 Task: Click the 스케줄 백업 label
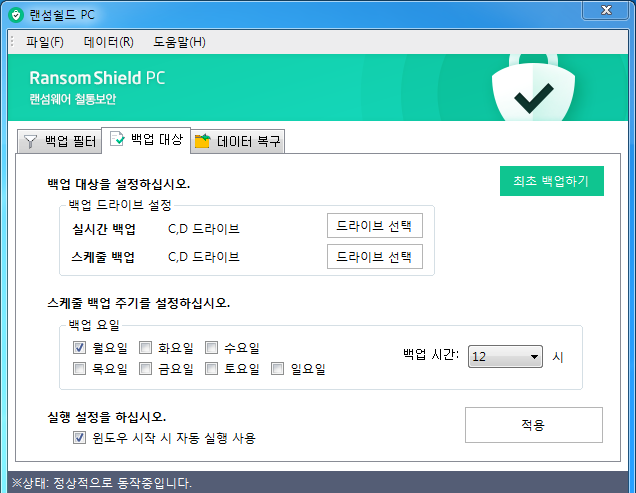pyautogui.click(x=103, y=256)
